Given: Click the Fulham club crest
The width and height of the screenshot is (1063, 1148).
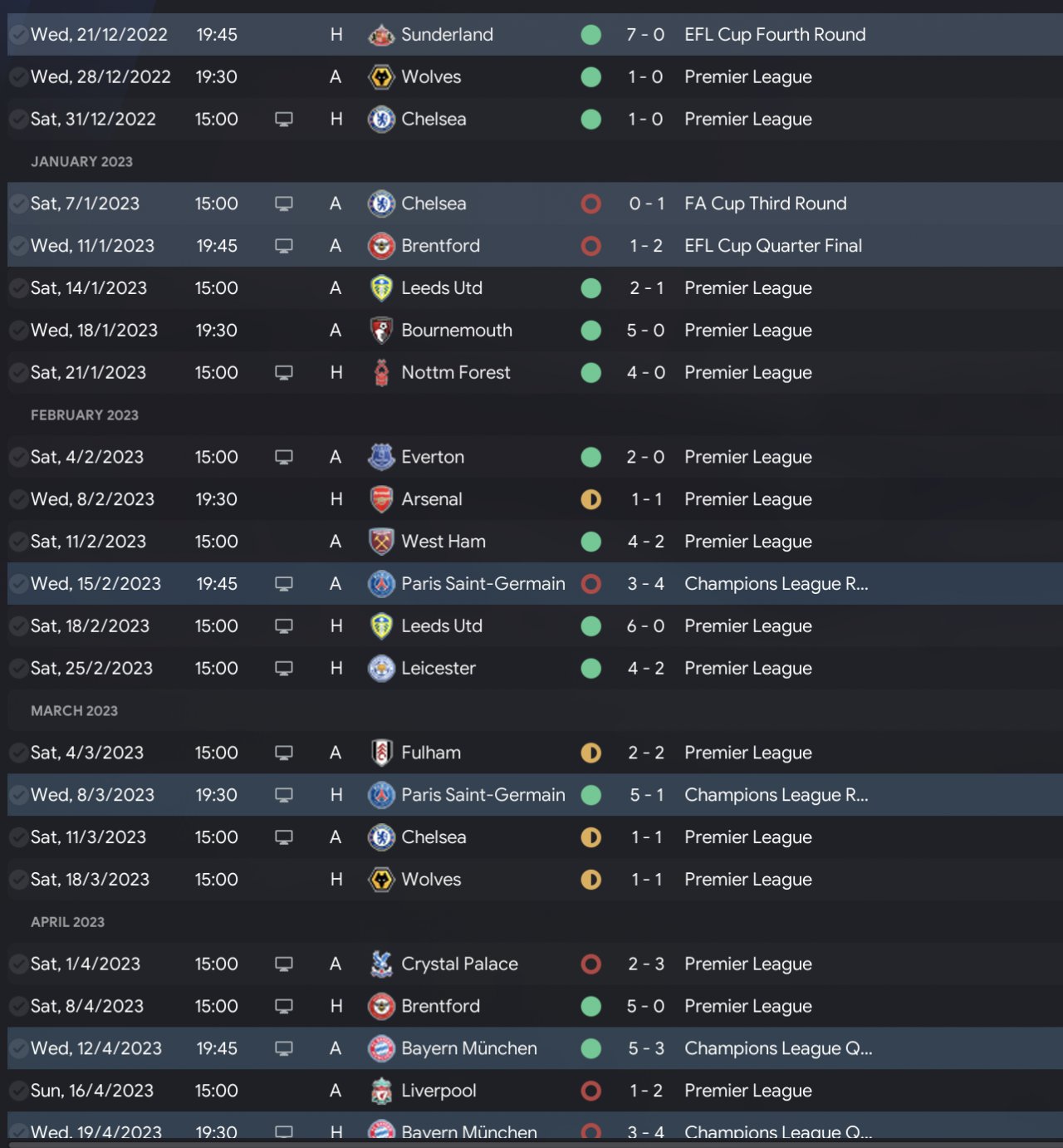Looking at the screenshot, I should [381, 753].
